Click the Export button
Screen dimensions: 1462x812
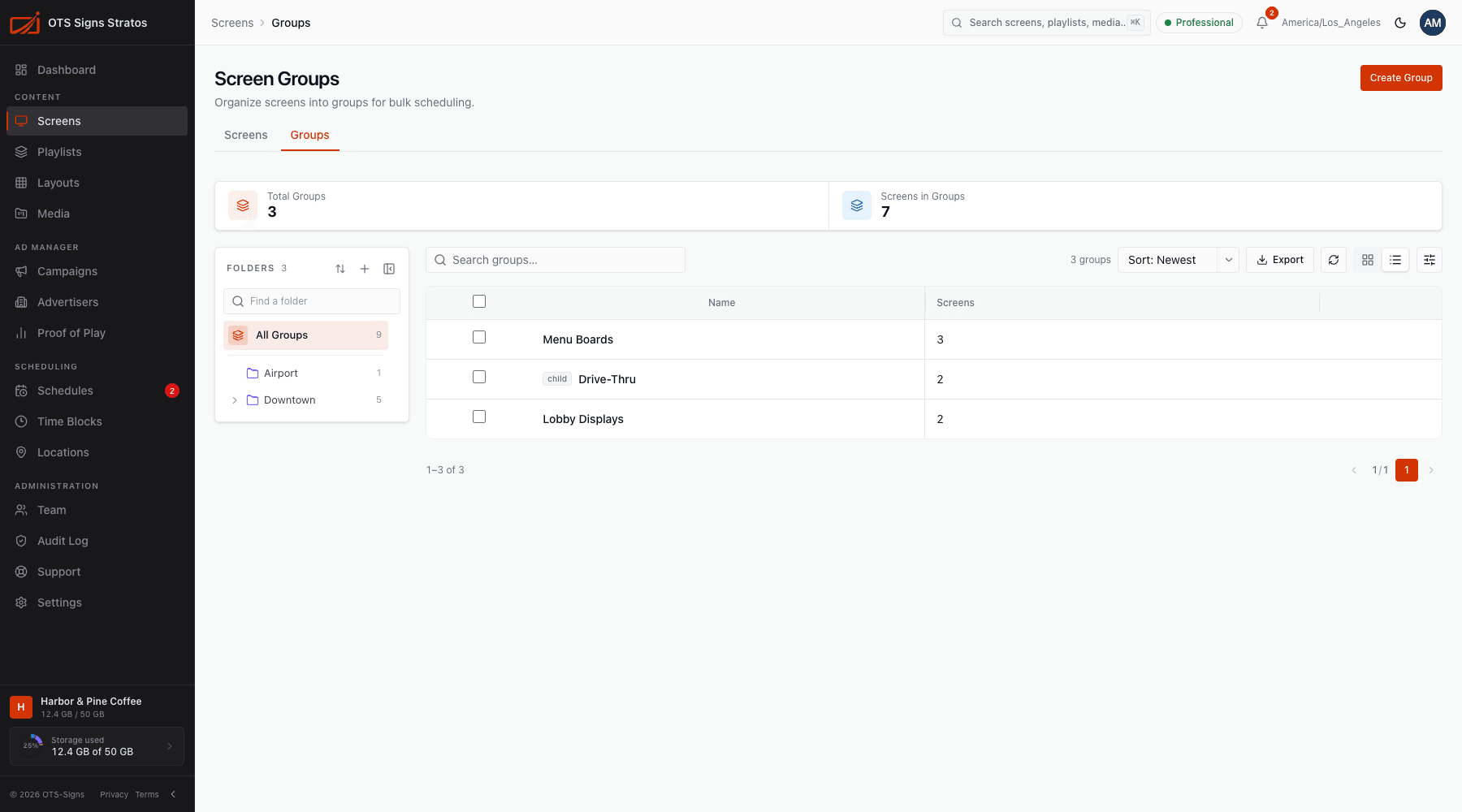[x=1280, y=260]
